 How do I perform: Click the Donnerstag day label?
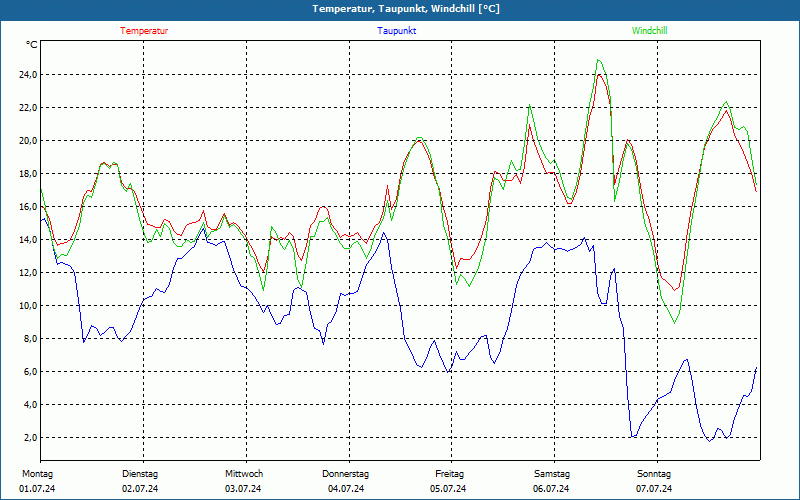(345, 474)
